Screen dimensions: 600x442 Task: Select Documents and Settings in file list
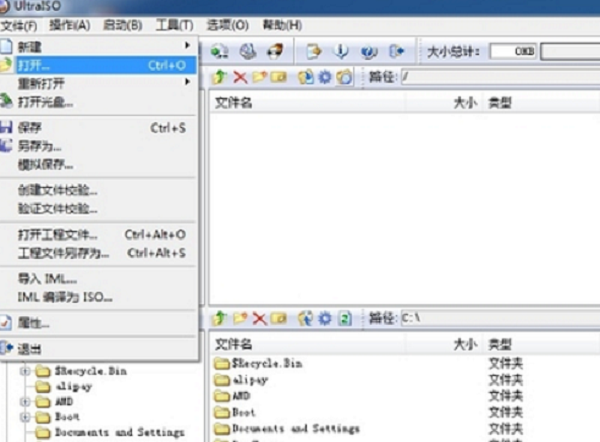coord(287,429)
